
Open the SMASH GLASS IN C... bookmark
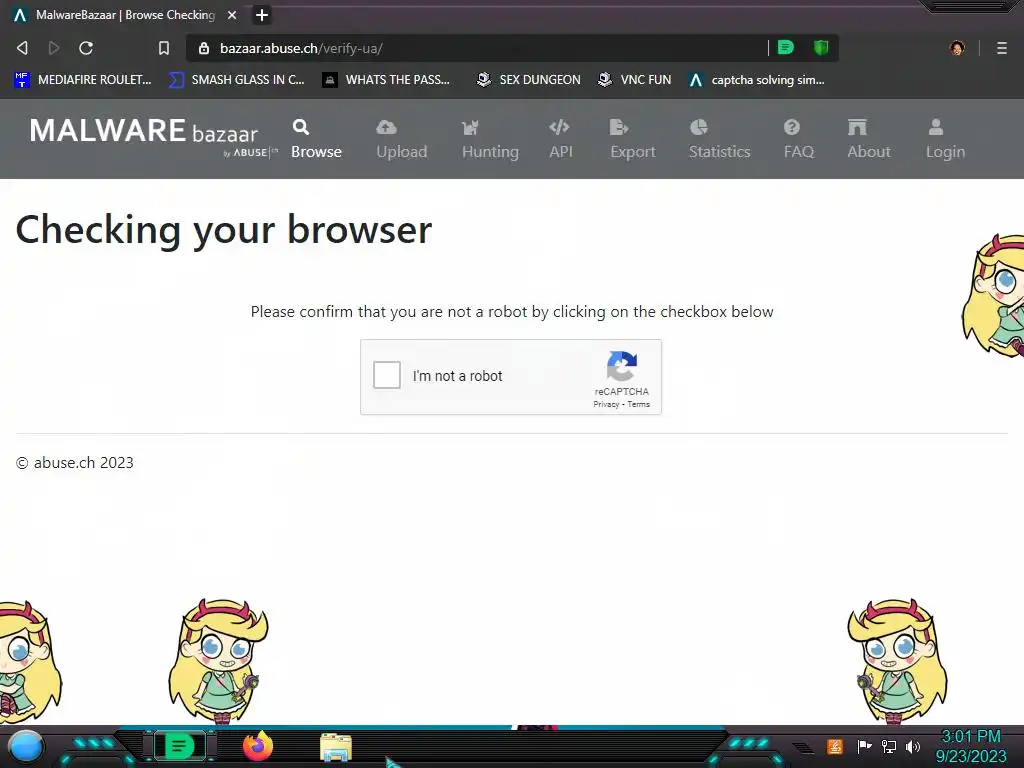pyautogui.click(x=236, y=80)
